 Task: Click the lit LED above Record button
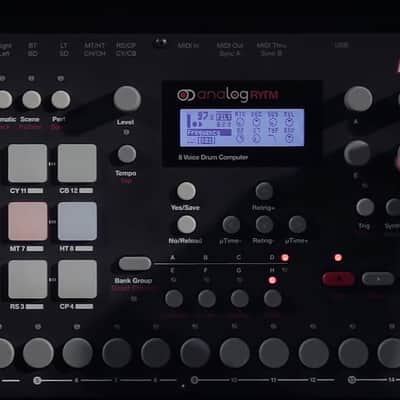[338, 258]
